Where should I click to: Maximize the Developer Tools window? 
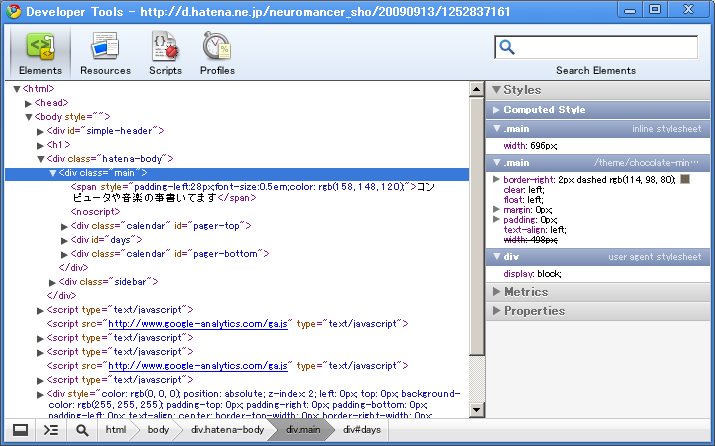655,10
